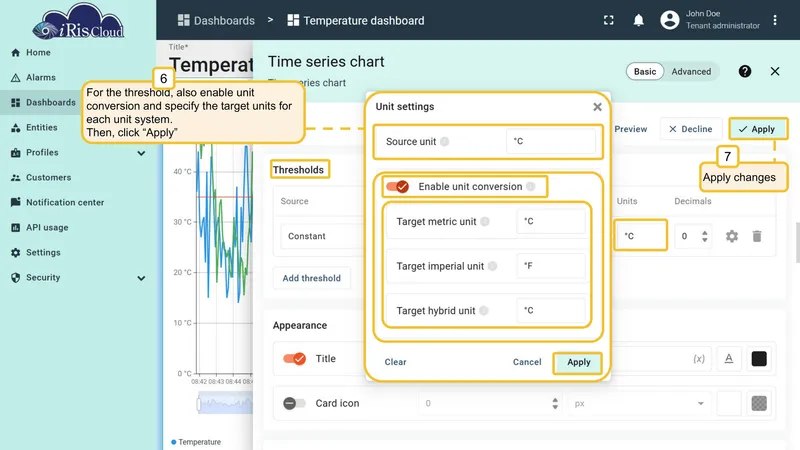This screenshot has height=450, width=800.
Task: Open John Doe user avatar
Action: (x=669, y=20)
